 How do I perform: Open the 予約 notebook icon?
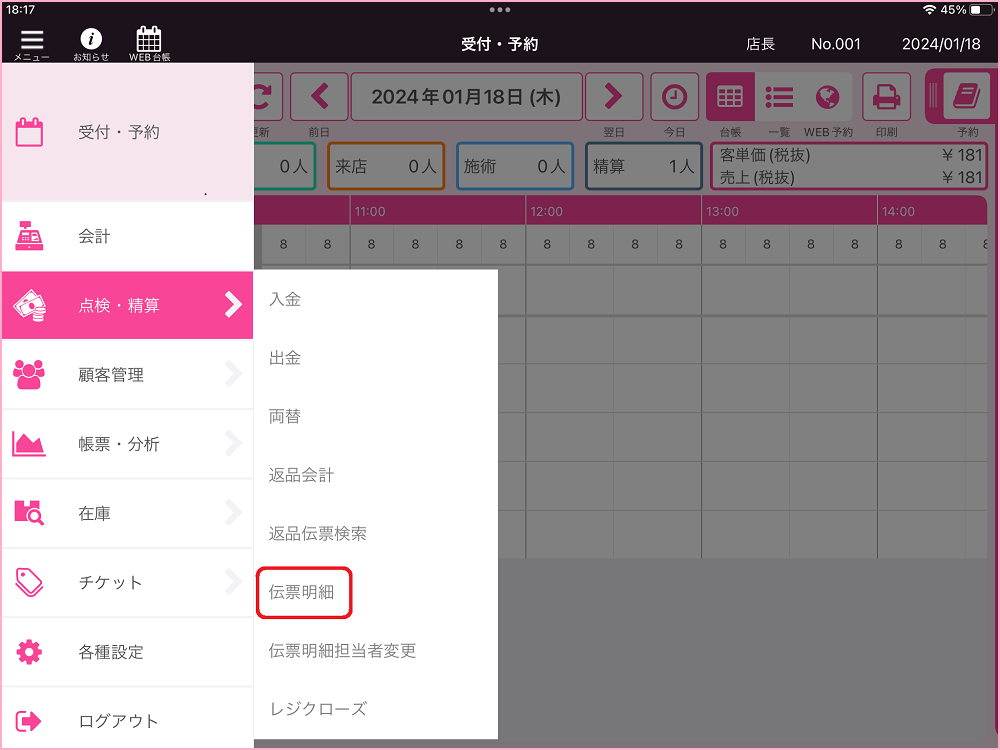click(966, 97)
